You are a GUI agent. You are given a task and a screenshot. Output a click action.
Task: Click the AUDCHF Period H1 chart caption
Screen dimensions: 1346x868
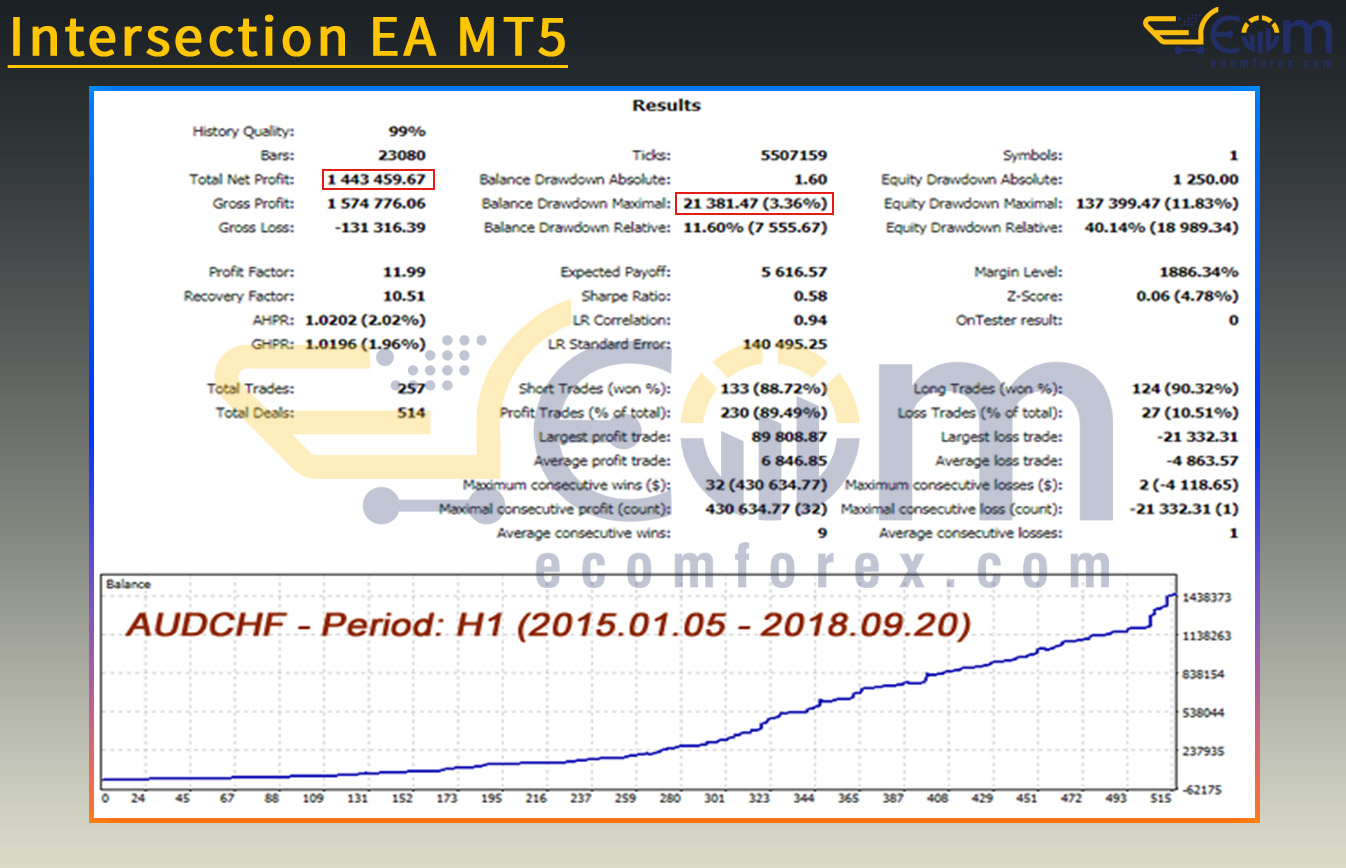click(547, 626)
